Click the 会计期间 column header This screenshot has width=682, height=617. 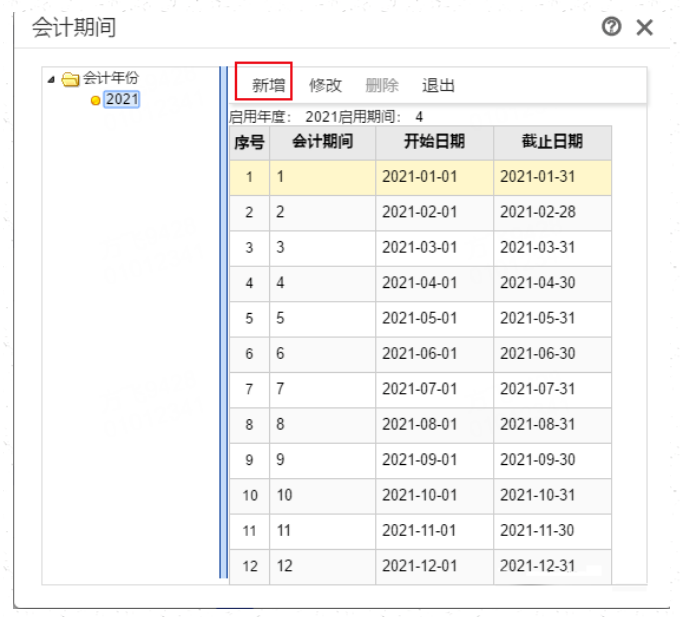322,143
